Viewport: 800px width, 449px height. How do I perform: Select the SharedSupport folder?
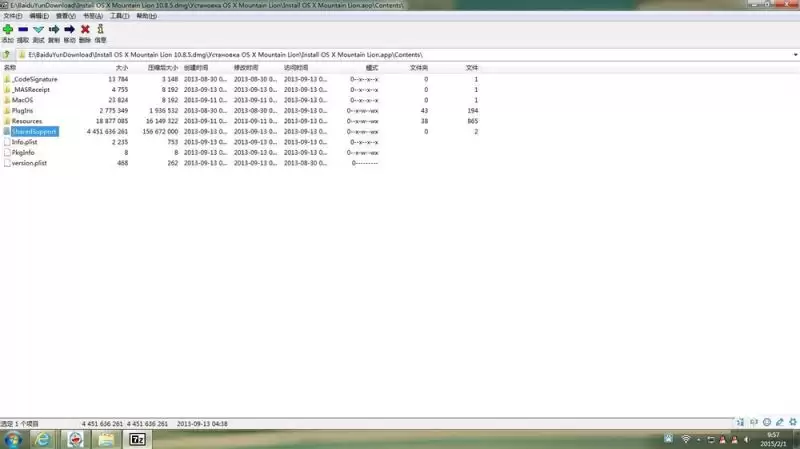(34, 132)
